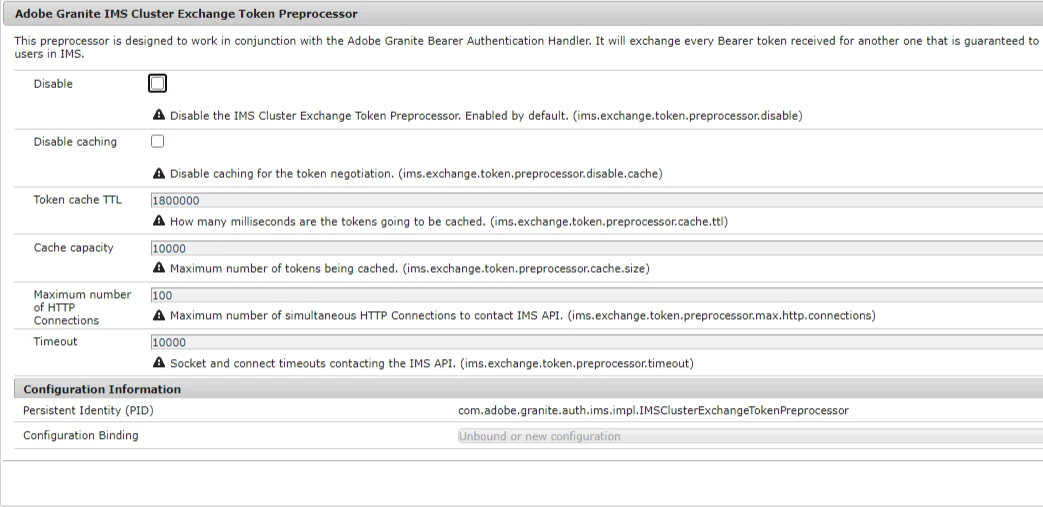Click warning icon beside Cache capacity description
Viewport: 1043px width, 507px height.
(158, 267)
